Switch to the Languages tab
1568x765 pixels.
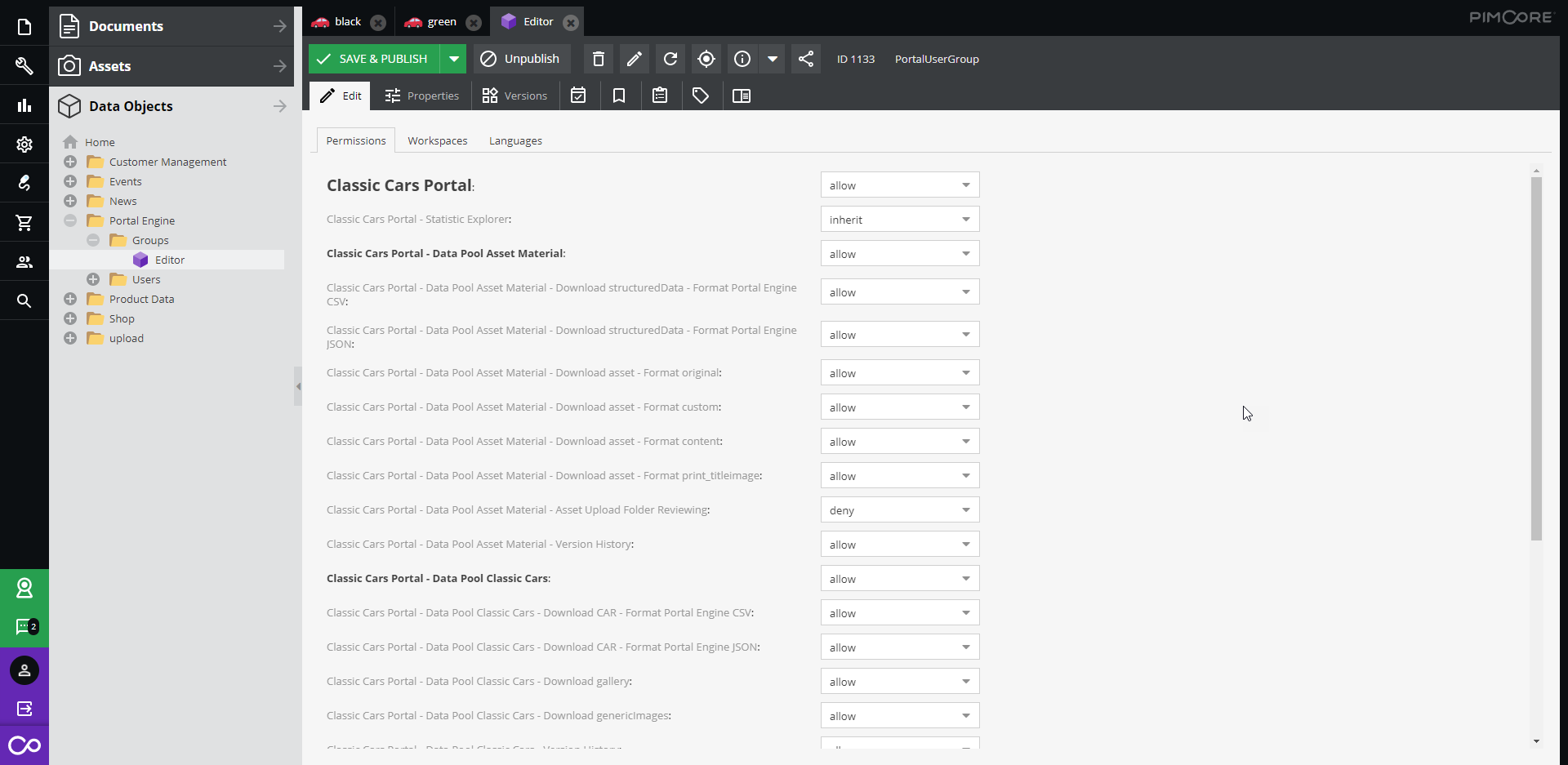(515, 140)
